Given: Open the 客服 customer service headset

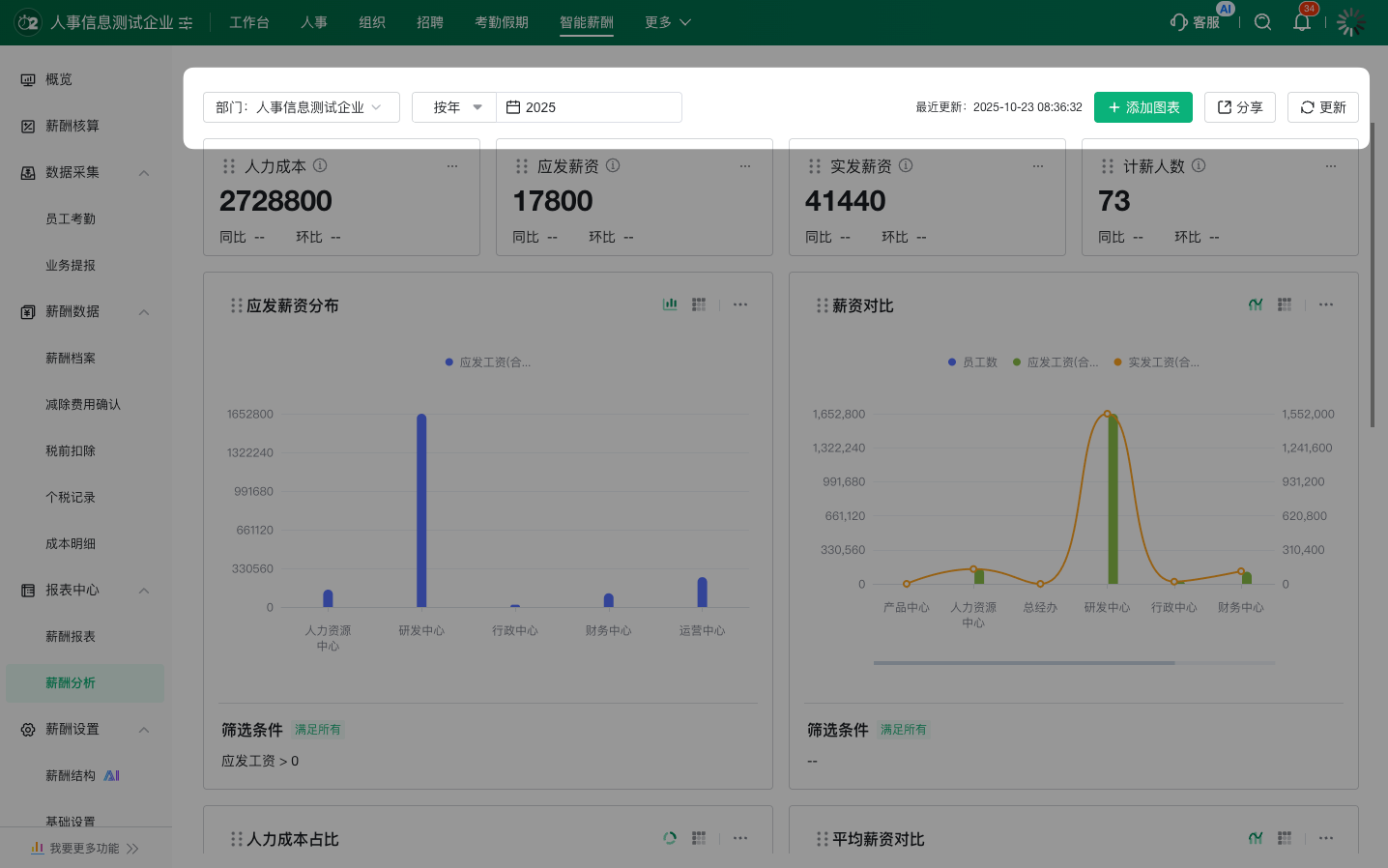Looking at the screenshot, I should pyautogui.click(x=1196, y=22).
